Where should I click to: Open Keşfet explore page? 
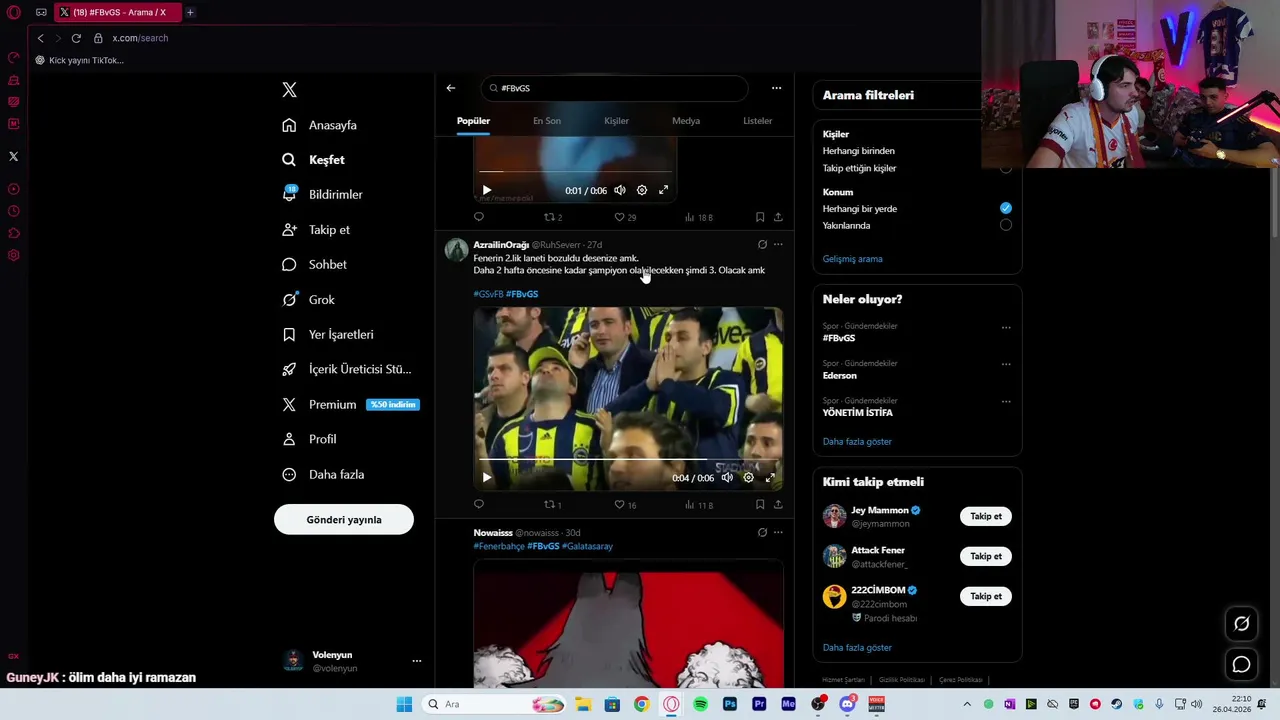313,160
